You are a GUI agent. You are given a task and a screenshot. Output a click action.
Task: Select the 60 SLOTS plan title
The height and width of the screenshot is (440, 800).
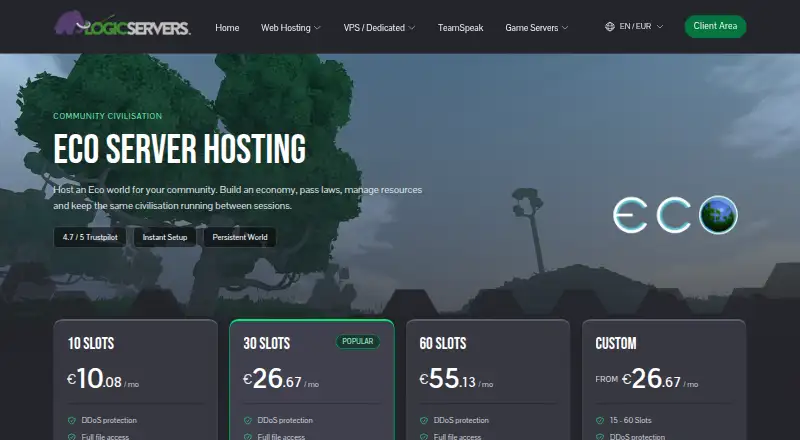pos(443,344)
